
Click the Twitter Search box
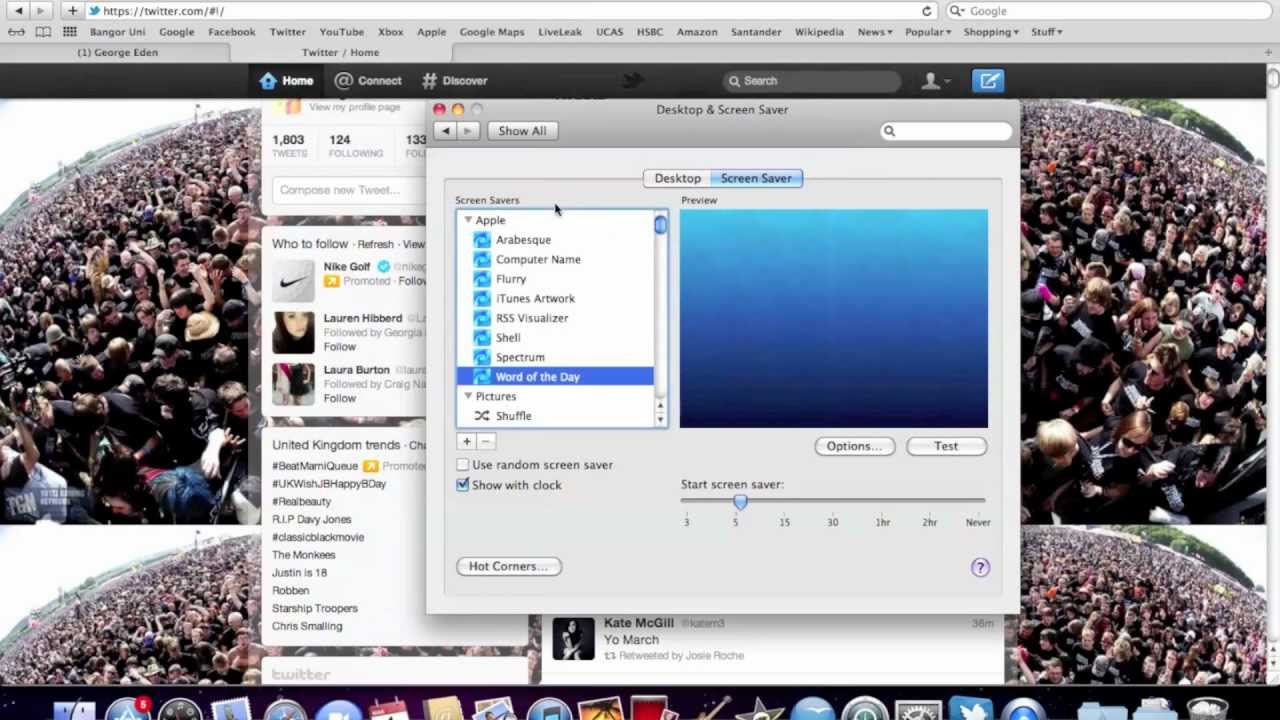point(810,81)
